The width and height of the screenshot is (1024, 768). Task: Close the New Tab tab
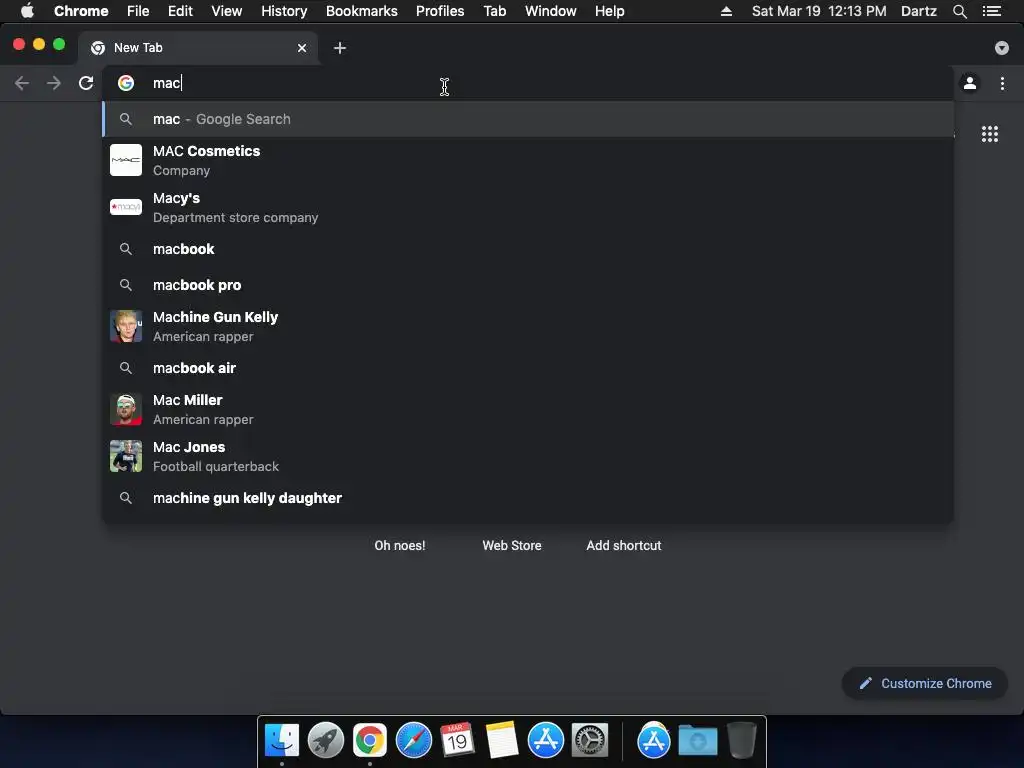click(302, 48)
